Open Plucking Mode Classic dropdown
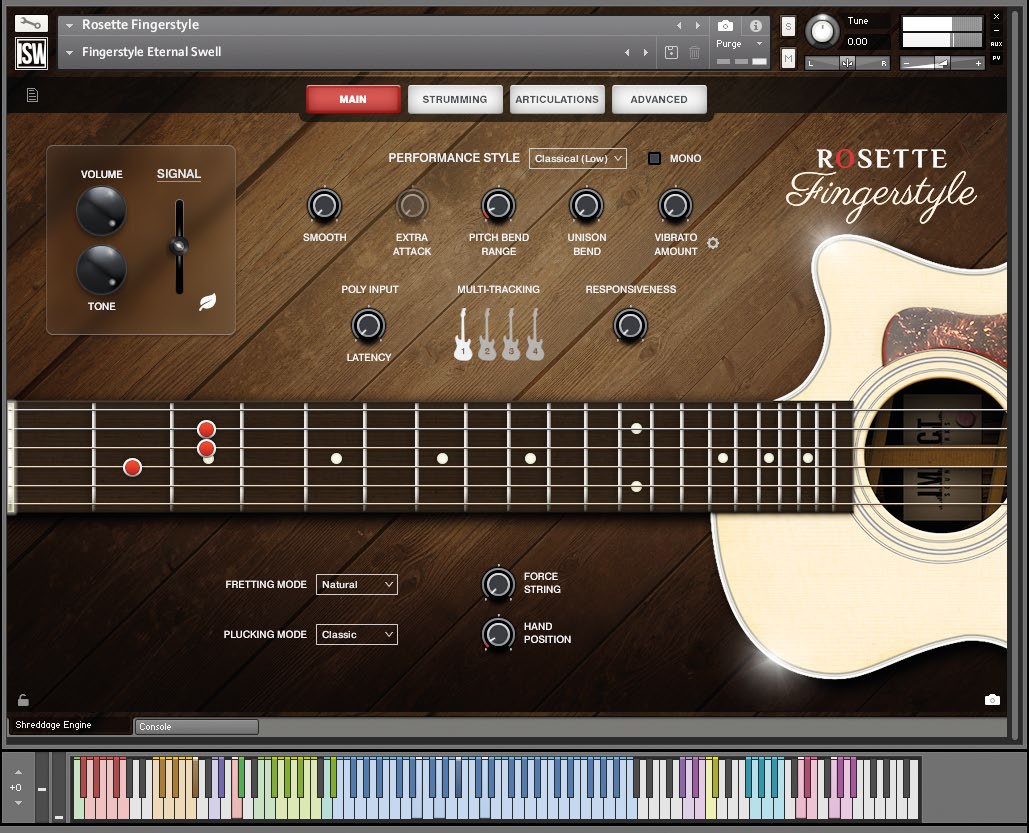Viewport: 1029px width, 833px height. click(x=356, y=634)
